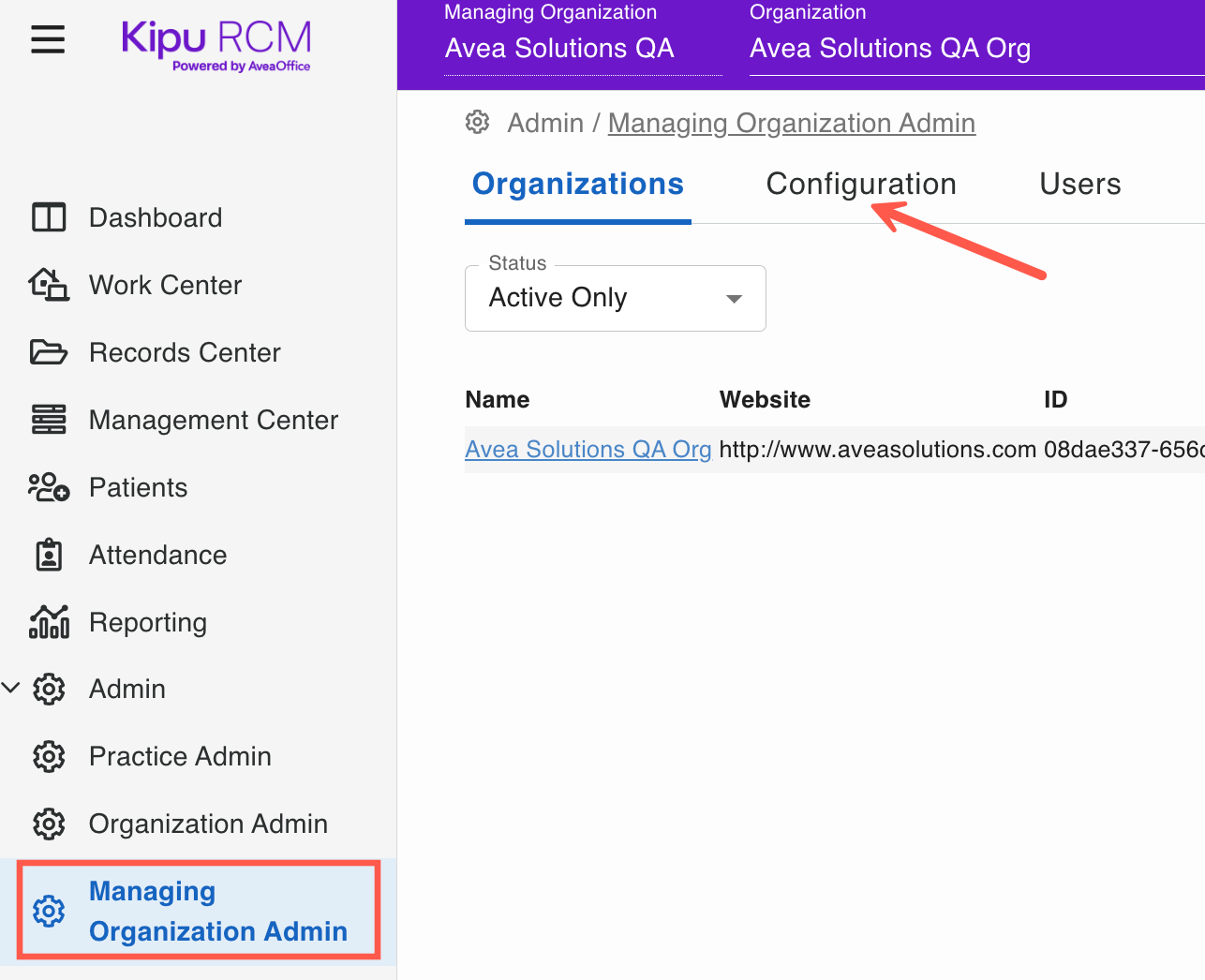Click the Work Center house icon
Screen dimensions: 1205x980
(x=49, y=285)
